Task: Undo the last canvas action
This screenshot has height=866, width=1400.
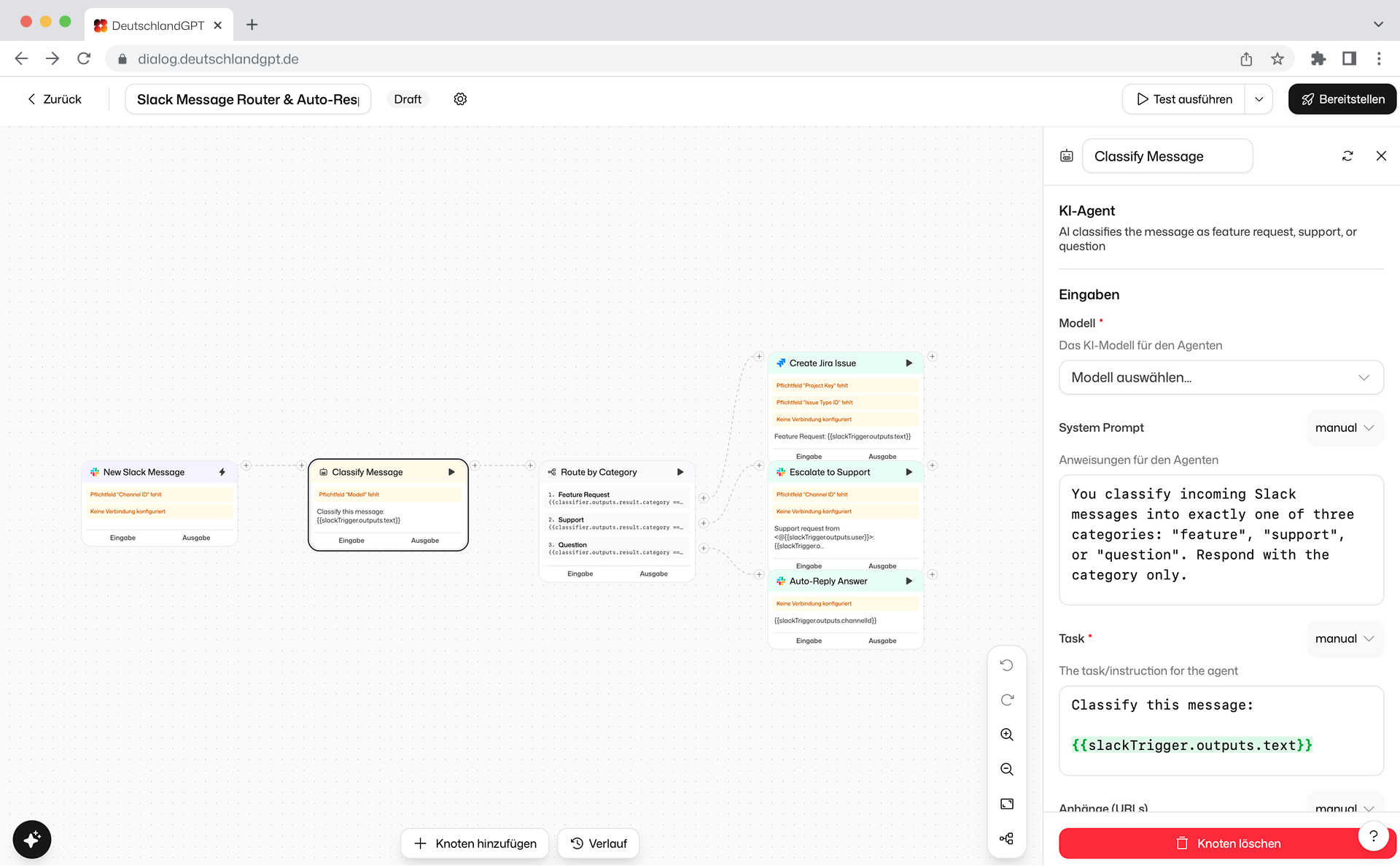Action: tap(1007, 665)
